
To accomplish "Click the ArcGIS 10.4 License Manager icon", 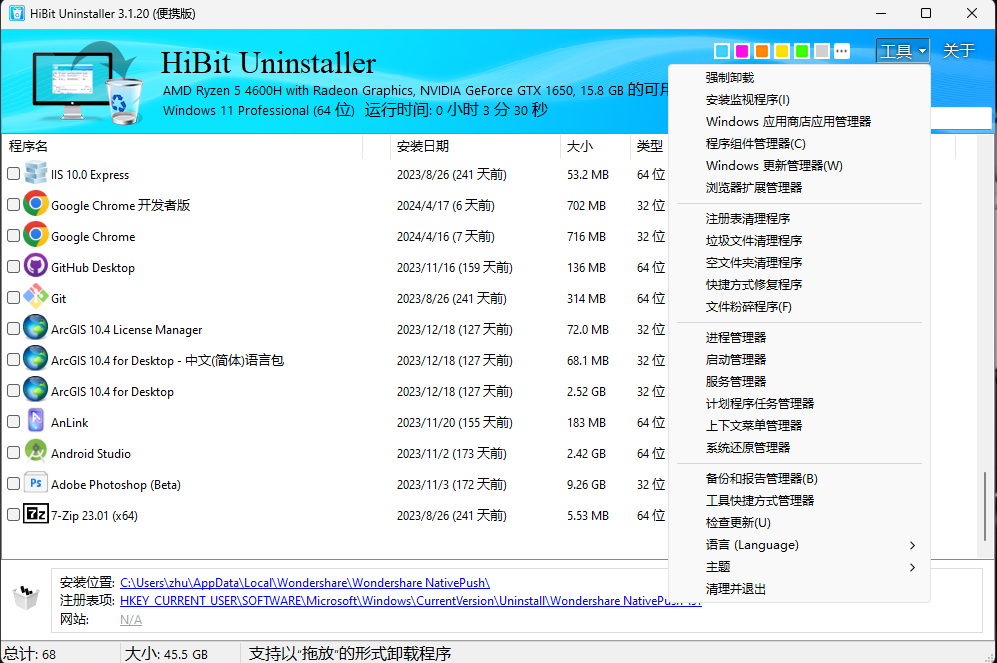I will [x=36, y=328].
